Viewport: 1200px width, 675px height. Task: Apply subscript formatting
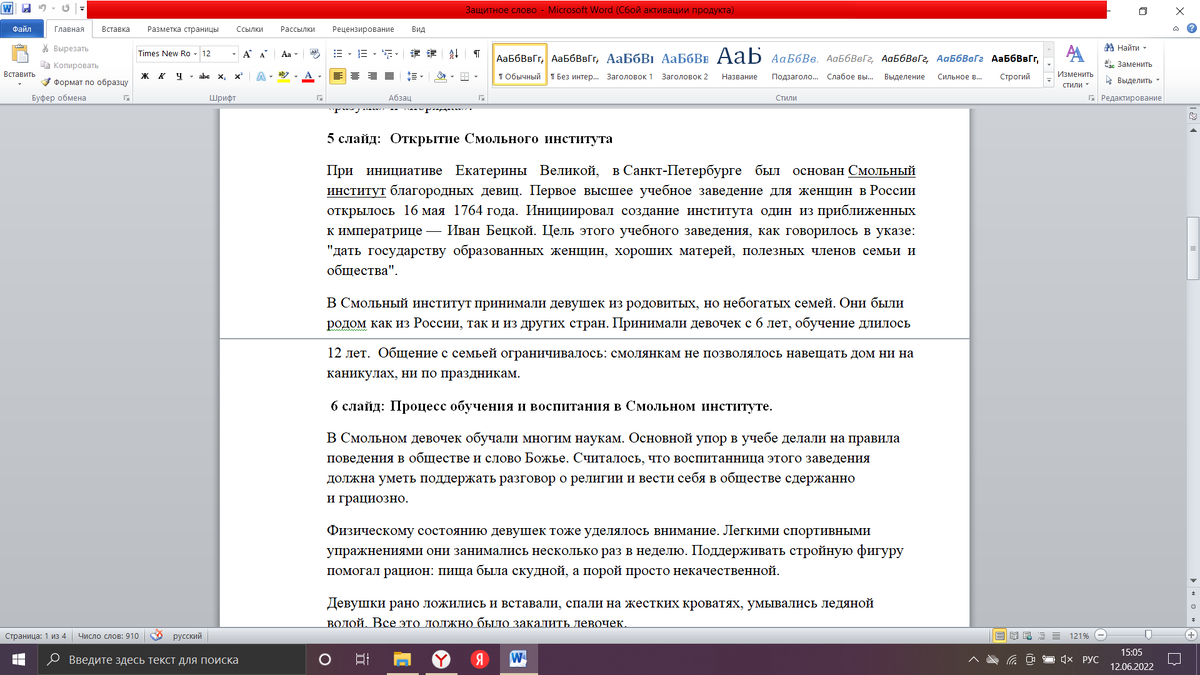(222, 76)
